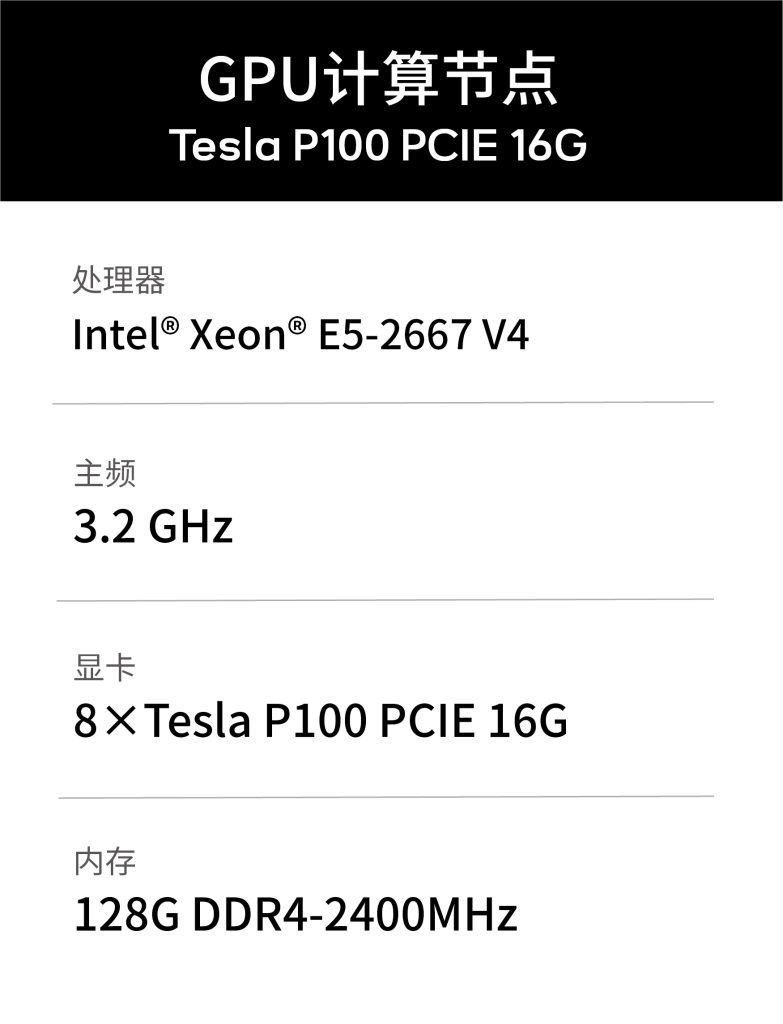Viewport: 783px width, 1024px height.
Task: Click the divider line below the processor row
Action: click(384, 403)
